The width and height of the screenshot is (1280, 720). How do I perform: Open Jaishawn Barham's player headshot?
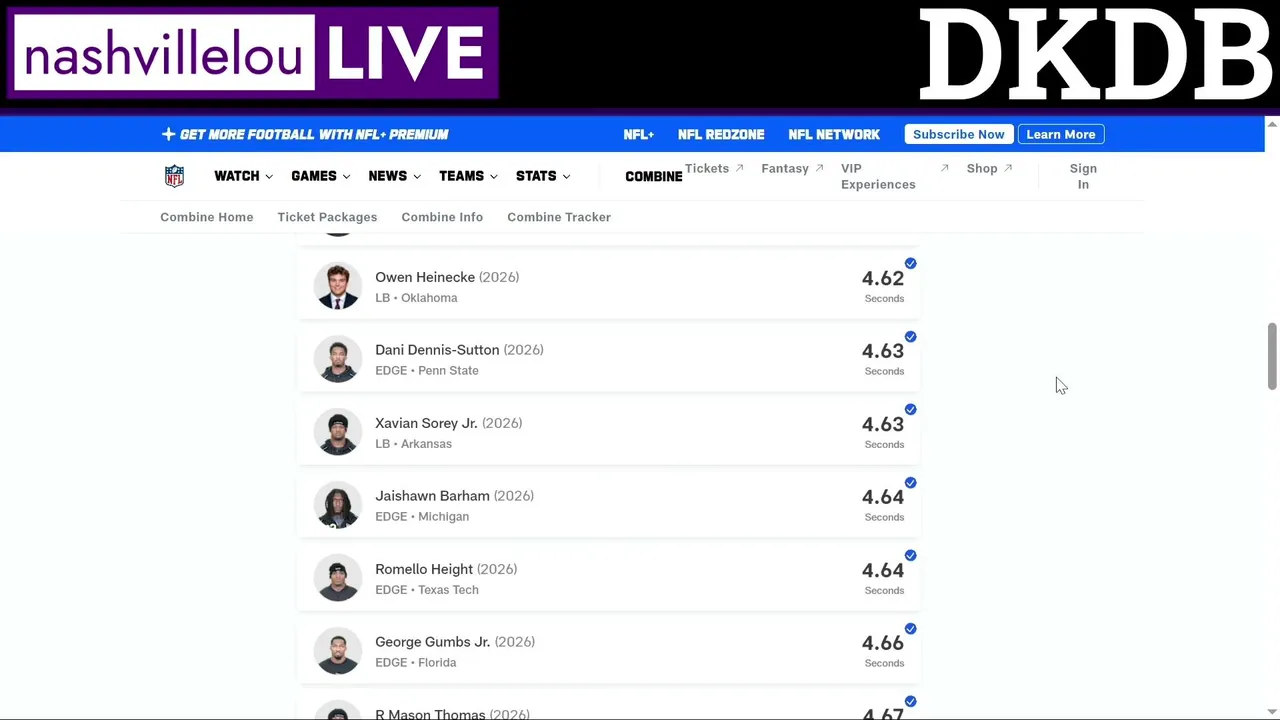click(337, 505)
